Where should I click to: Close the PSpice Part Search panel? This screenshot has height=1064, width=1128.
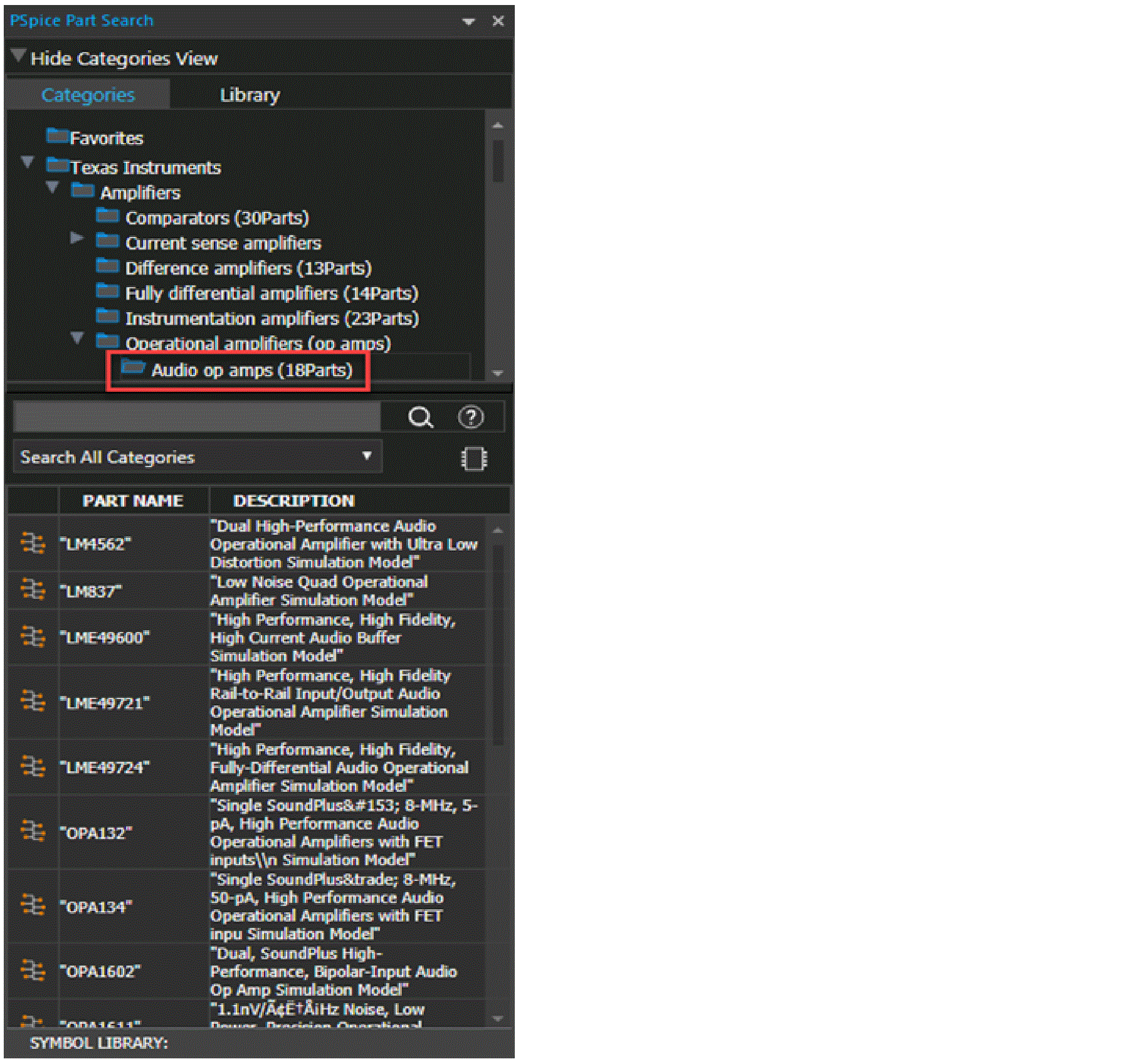coord(498,21)
